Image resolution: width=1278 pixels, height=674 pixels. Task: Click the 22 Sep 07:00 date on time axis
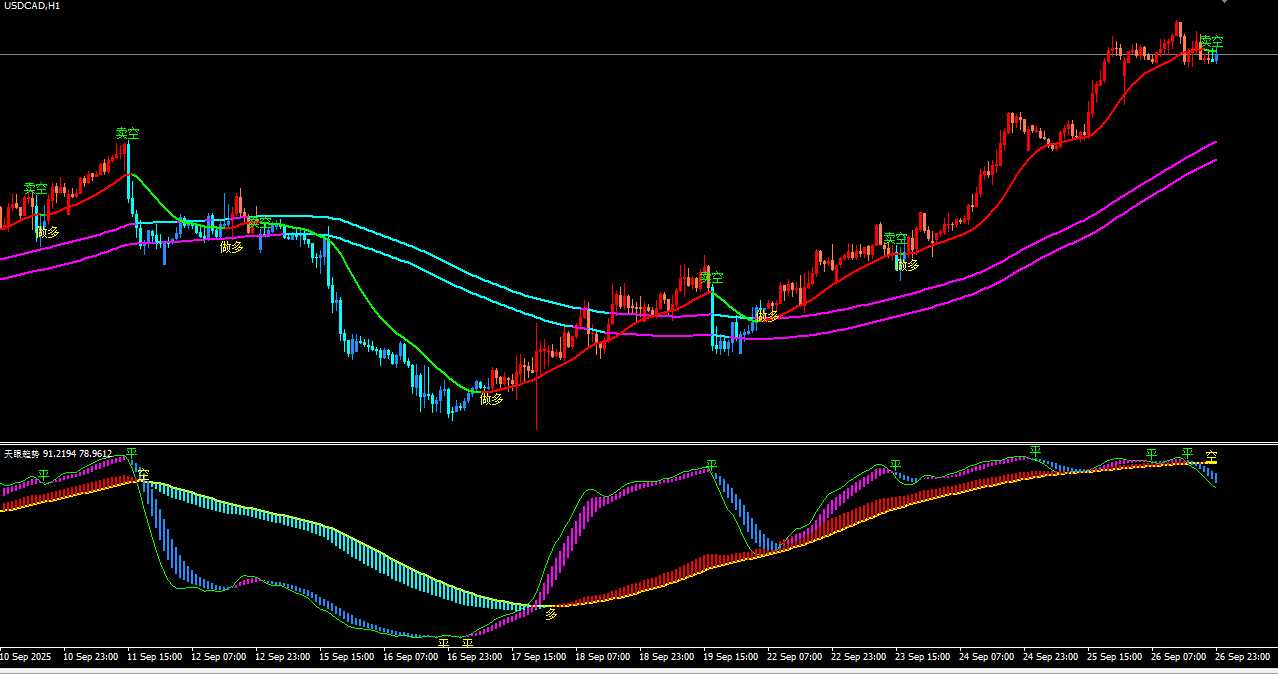(794, 657)
